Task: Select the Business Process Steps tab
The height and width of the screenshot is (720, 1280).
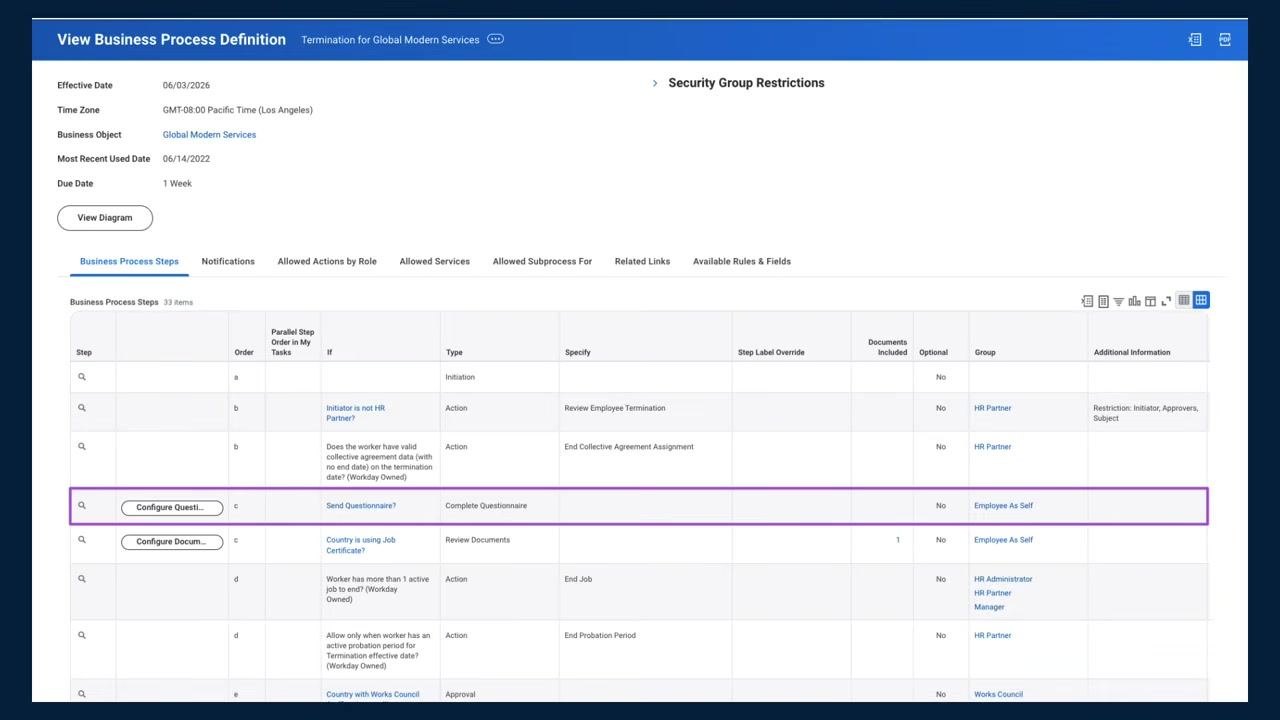Action: click(129, 262)
